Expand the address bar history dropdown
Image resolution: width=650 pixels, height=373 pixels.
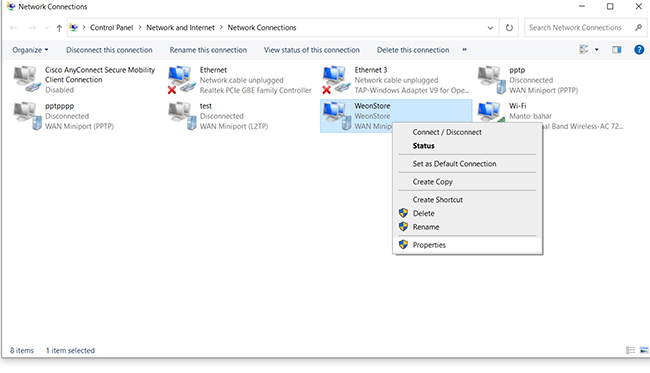tap(490, 28)
